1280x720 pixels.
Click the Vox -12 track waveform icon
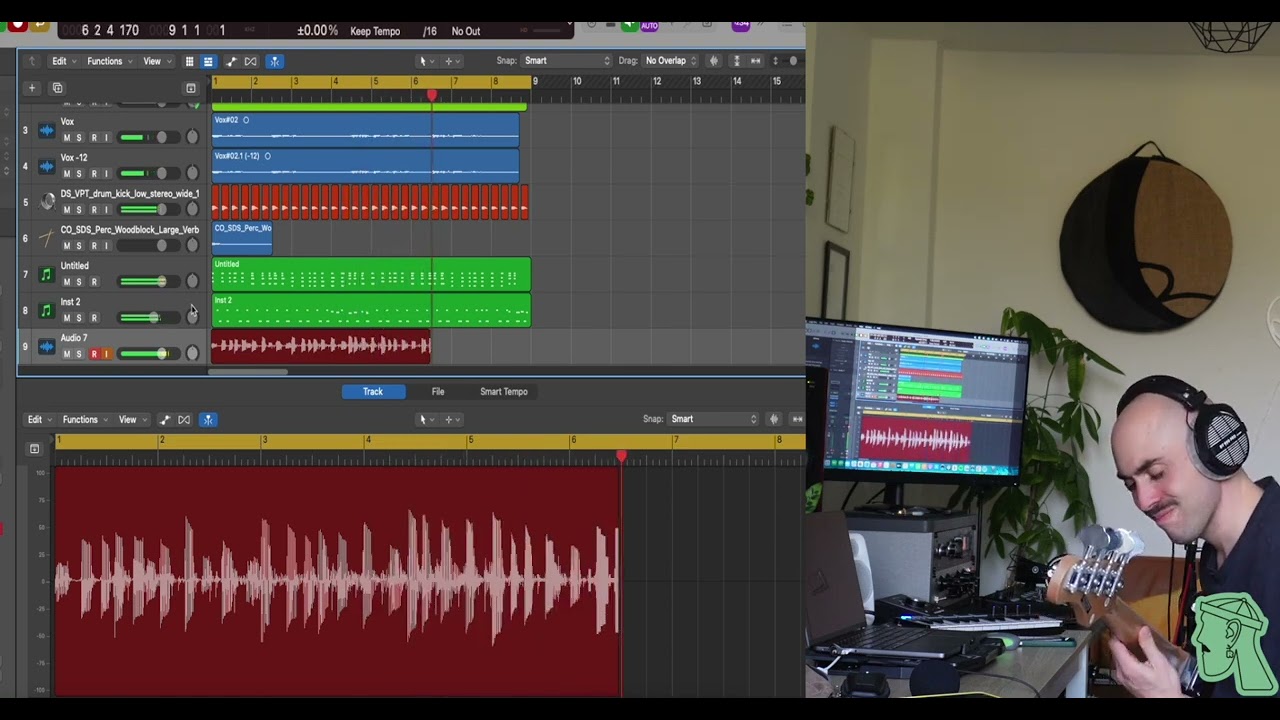pos(46,166)
